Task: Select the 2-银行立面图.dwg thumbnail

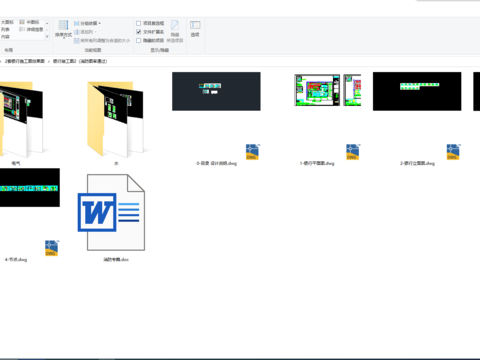Action: [x=417, y=91]
